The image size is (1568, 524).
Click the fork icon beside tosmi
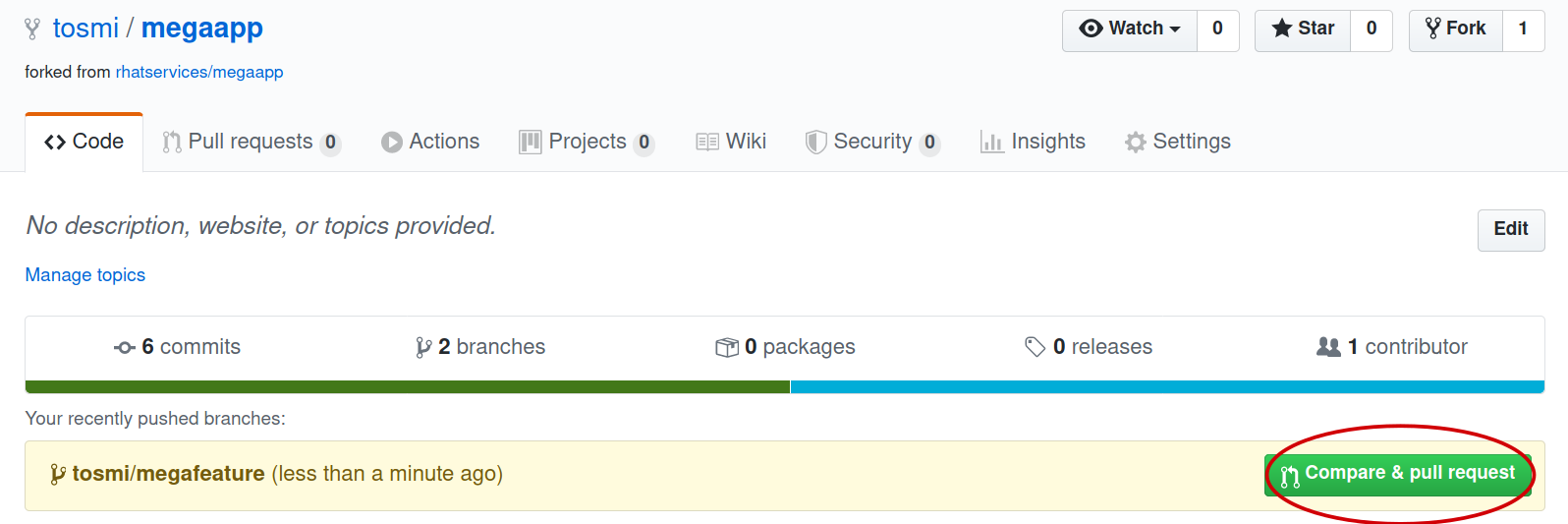32,29
